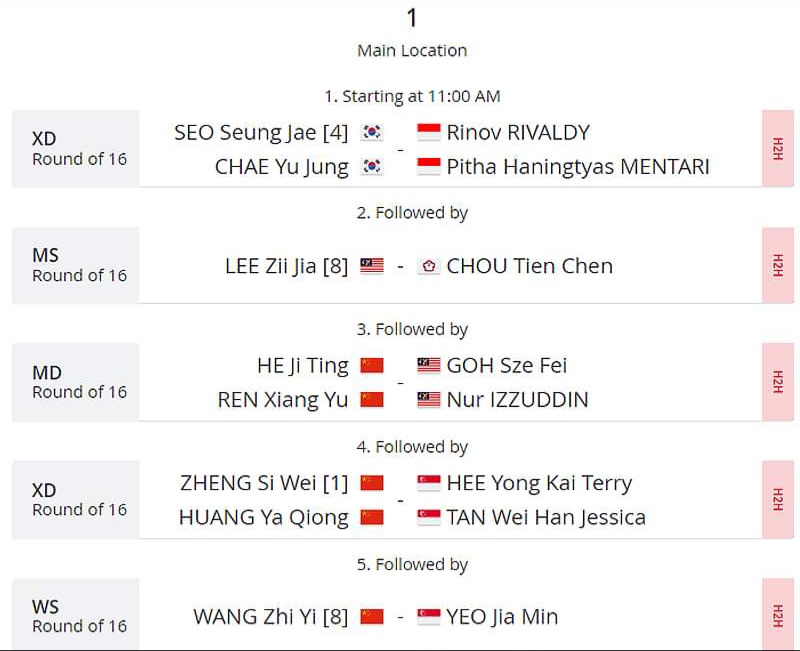The image size is (800, 651).
Task: Click Singapore flag beside HEE Yong Kai Terry
Action: click(429, 483)
